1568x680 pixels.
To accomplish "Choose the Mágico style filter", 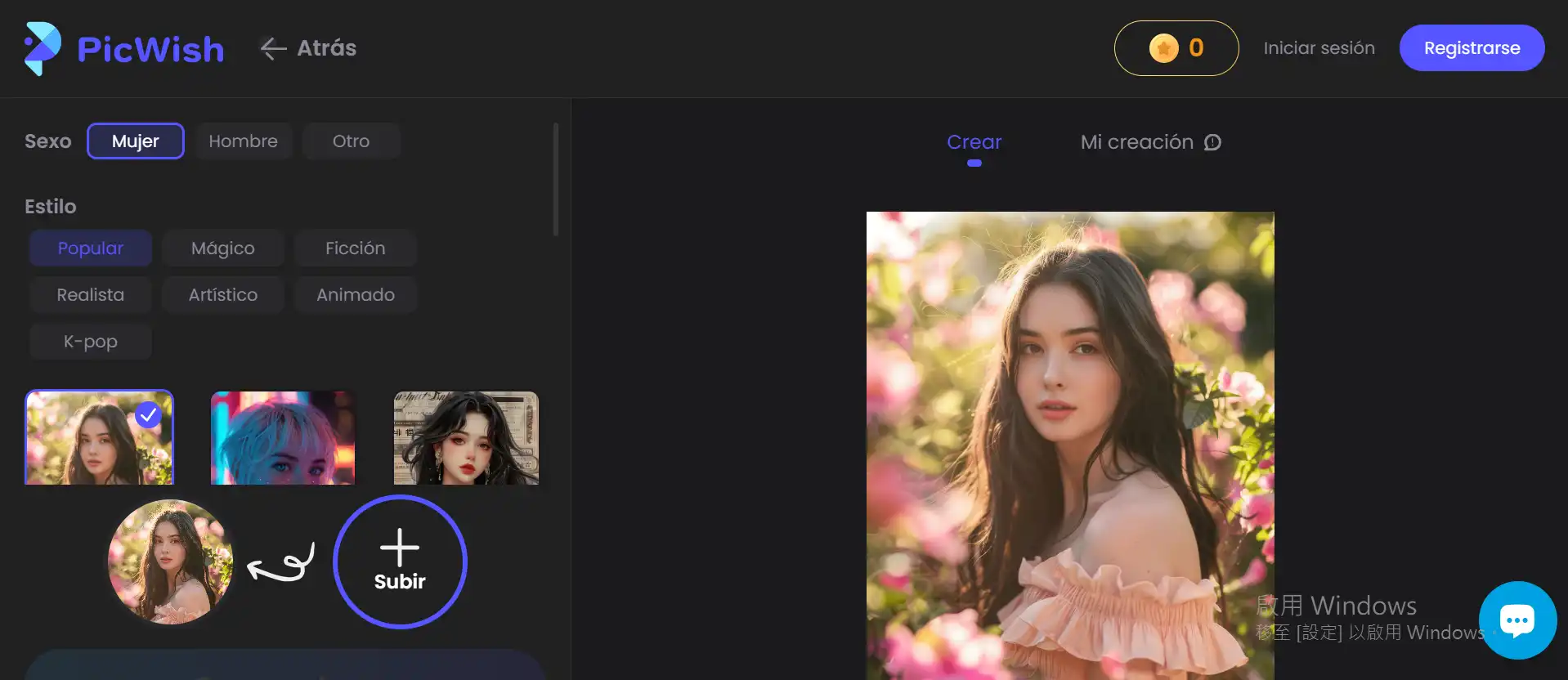I will tap(223, 248).
